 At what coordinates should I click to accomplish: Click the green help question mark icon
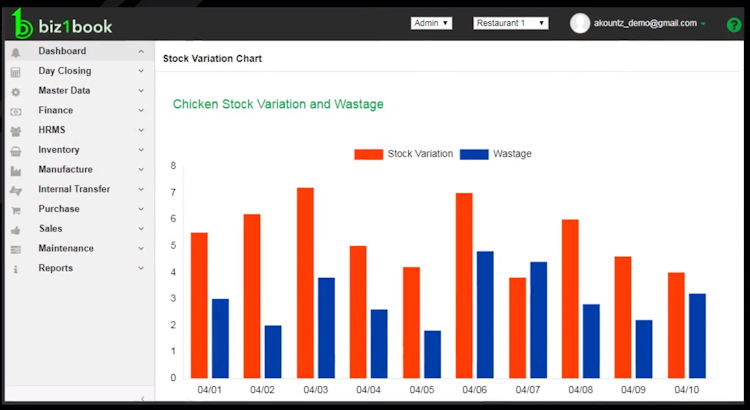(x=733, y=25)
